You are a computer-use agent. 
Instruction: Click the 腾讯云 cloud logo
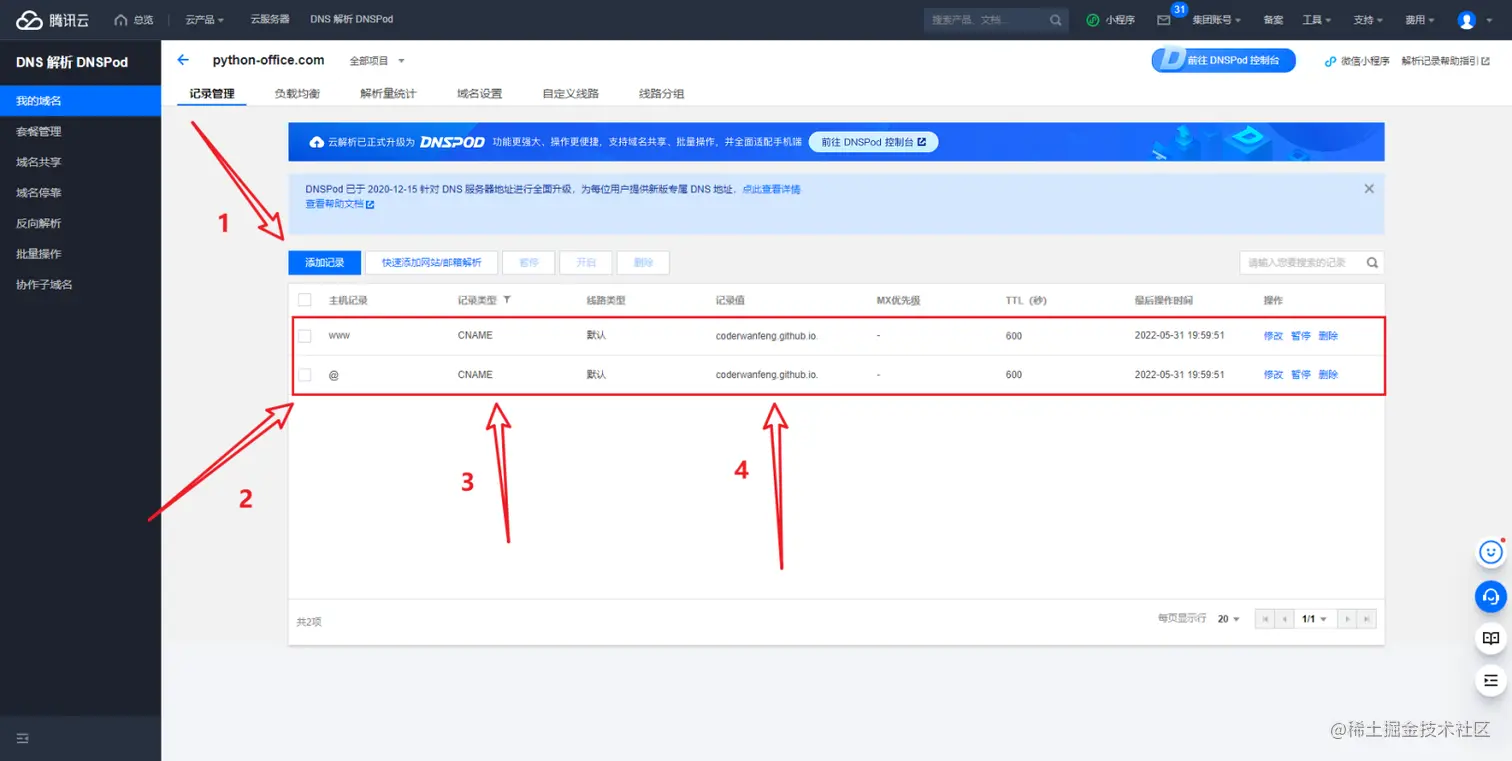52,20
